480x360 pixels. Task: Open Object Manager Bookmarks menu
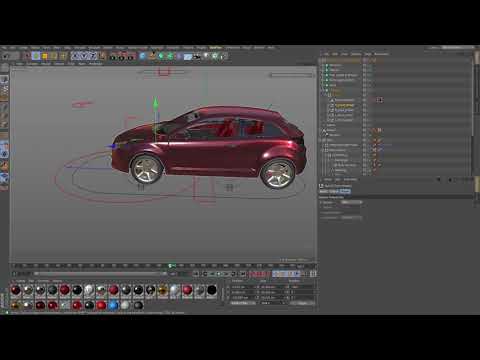pyautogui.click(x=381, y=54)
